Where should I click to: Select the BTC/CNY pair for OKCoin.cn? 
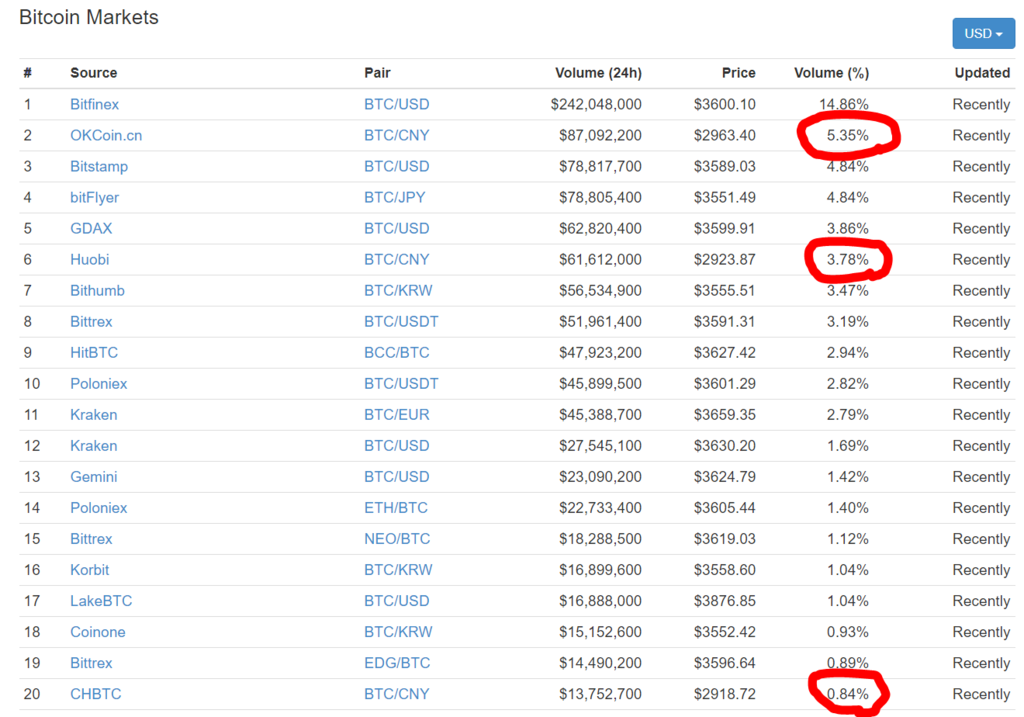[x=396, y=135]
